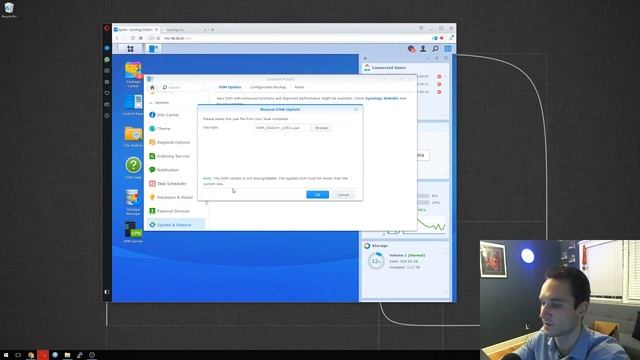Click the Connected Users widget header
This screenshot has height=360, width=640.
[405, 68]
